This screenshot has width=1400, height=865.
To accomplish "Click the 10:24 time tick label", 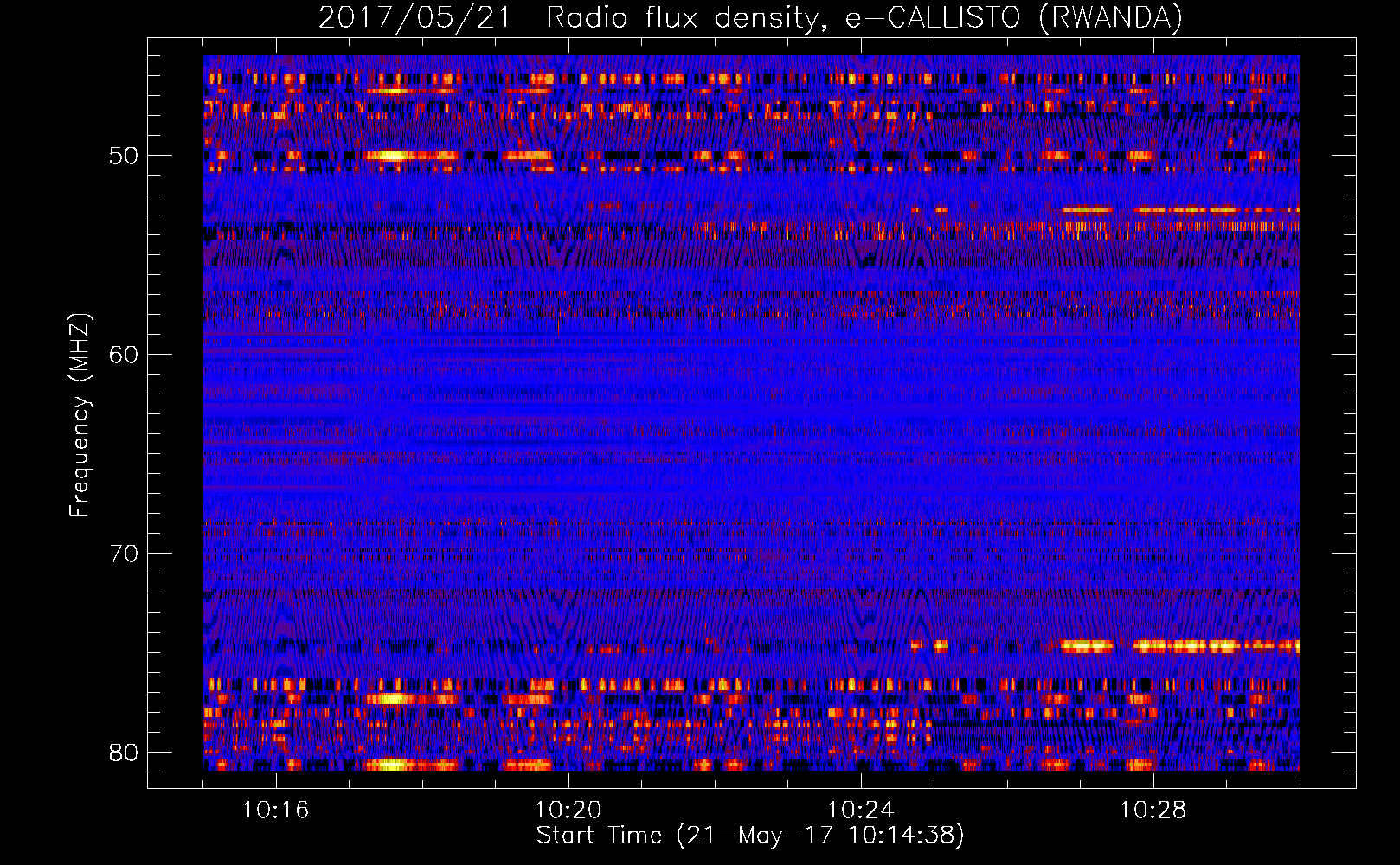I will coord(861,811).
